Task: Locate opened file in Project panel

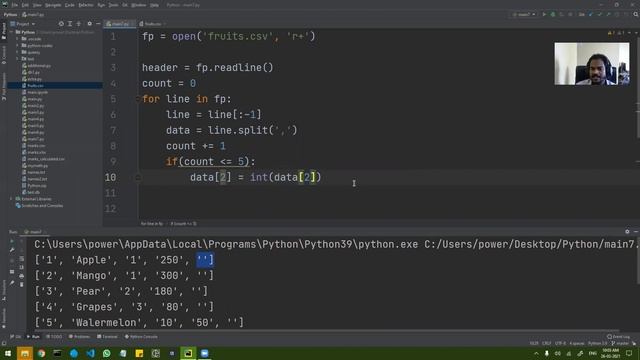Action: coord(61,24)
